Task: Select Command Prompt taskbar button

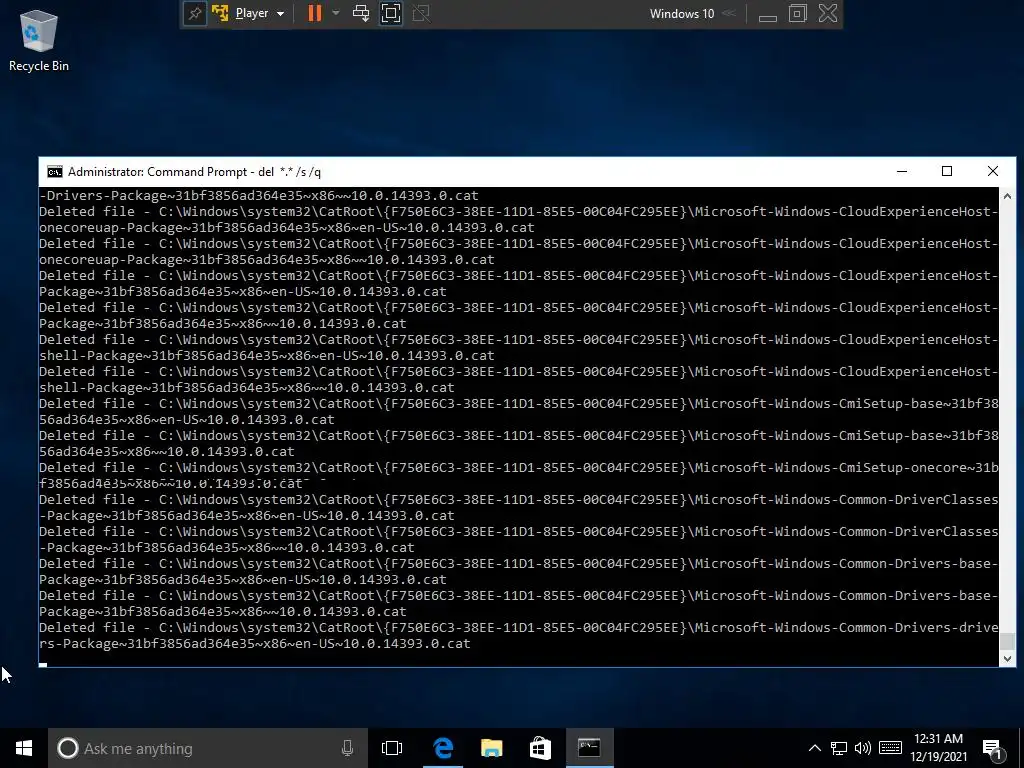Action: point(589,748)
